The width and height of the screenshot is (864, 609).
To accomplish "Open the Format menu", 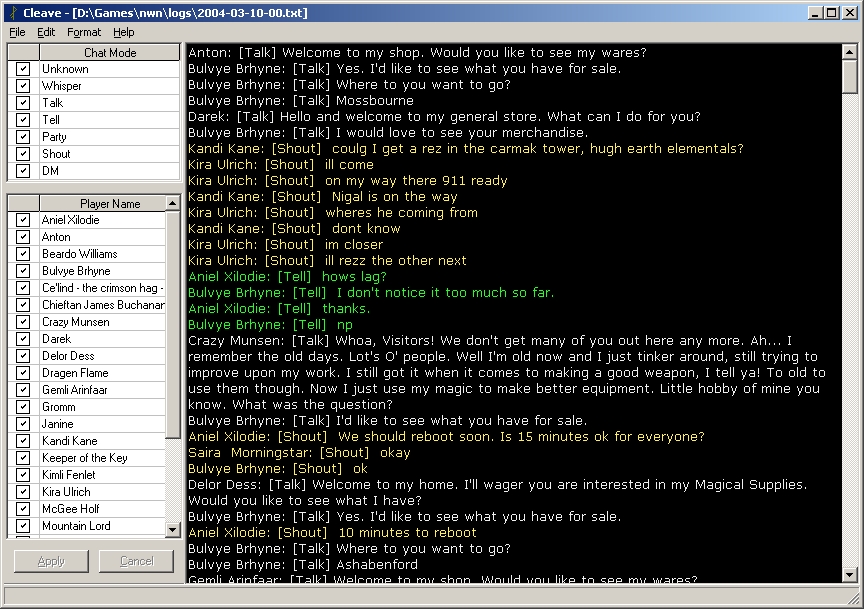I will (84, 32).
